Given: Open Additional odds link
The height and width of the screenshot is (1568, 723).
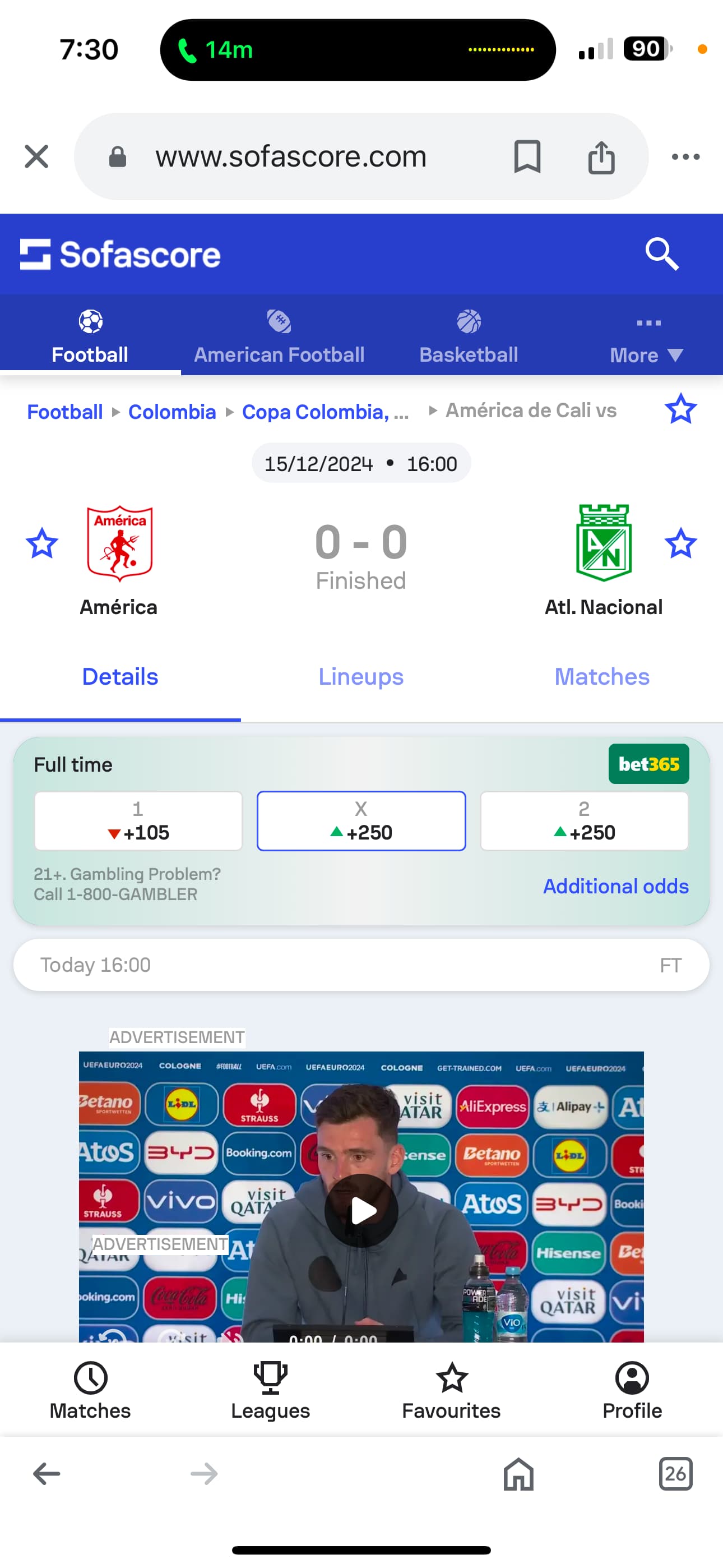Looking at the screenshot, I should [x=615, y=886].
